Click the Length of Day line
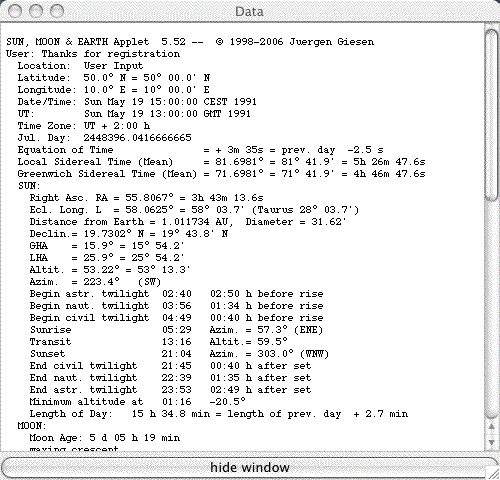Screen dimensions: 500x480 tap(219, 414)
